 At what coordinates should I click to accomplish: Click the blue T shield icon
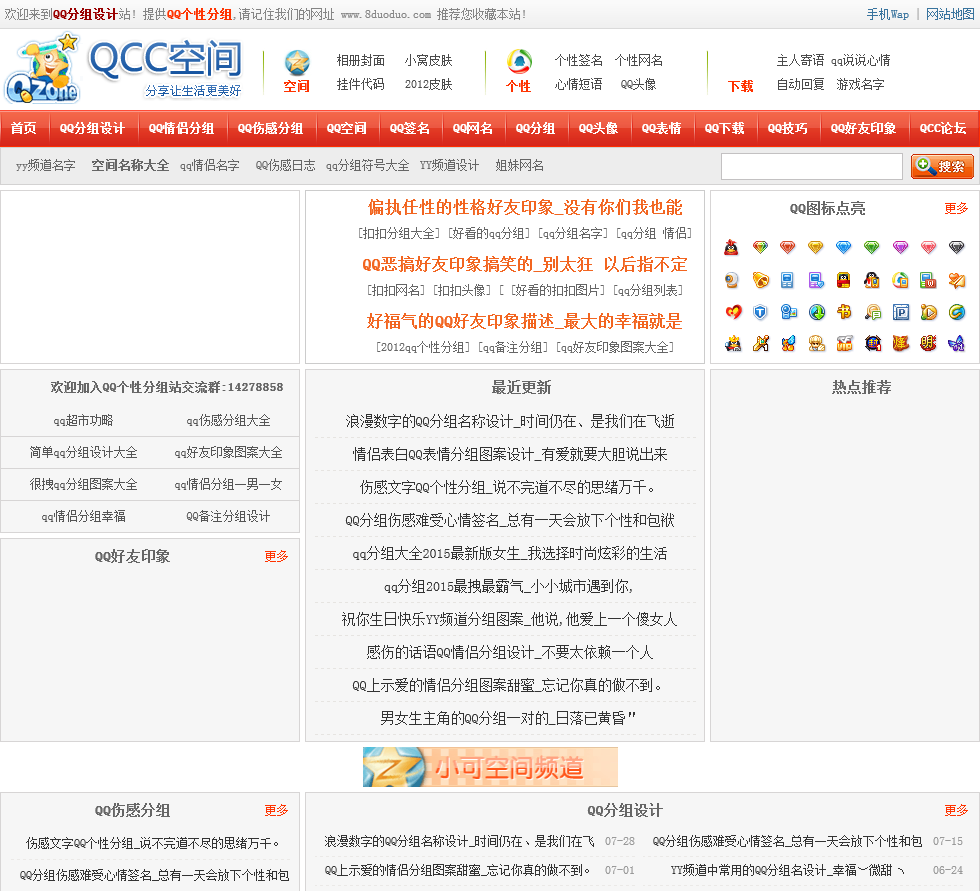click(760, 312)
